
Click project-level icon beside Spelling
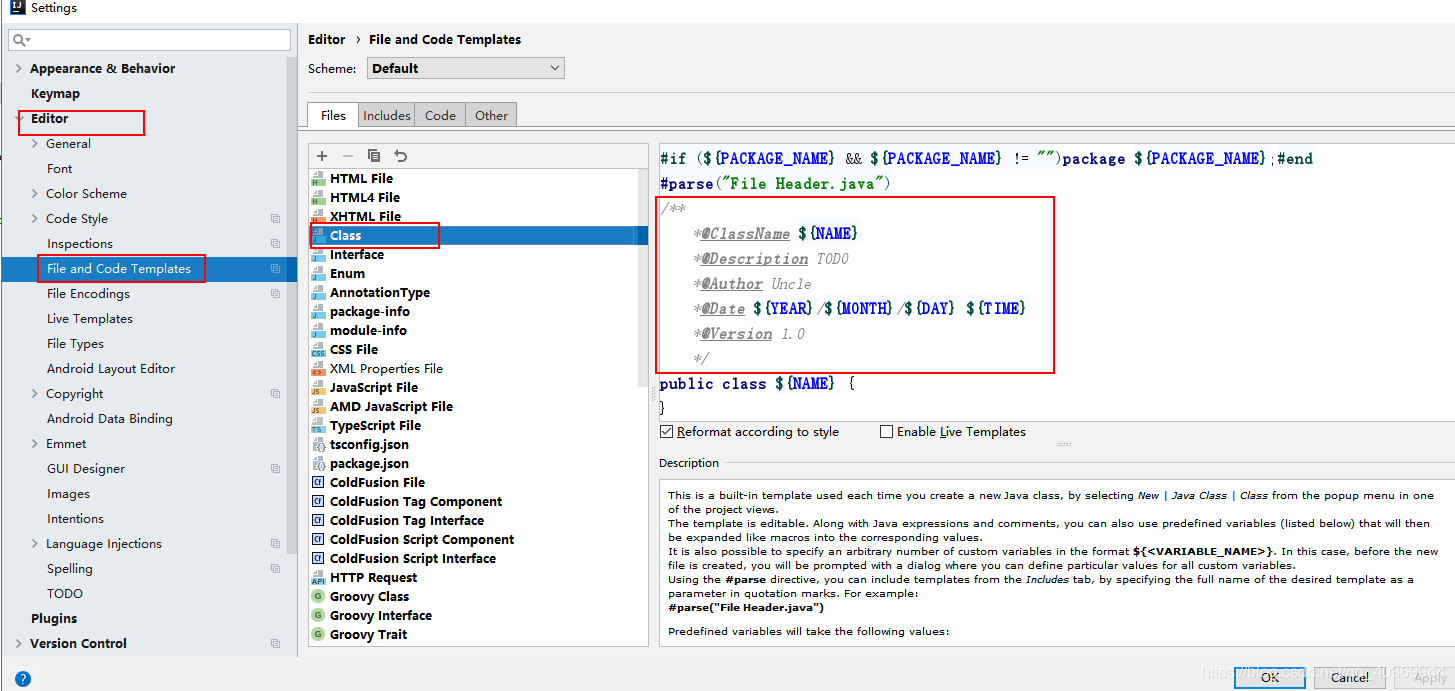tap(276, 569)
